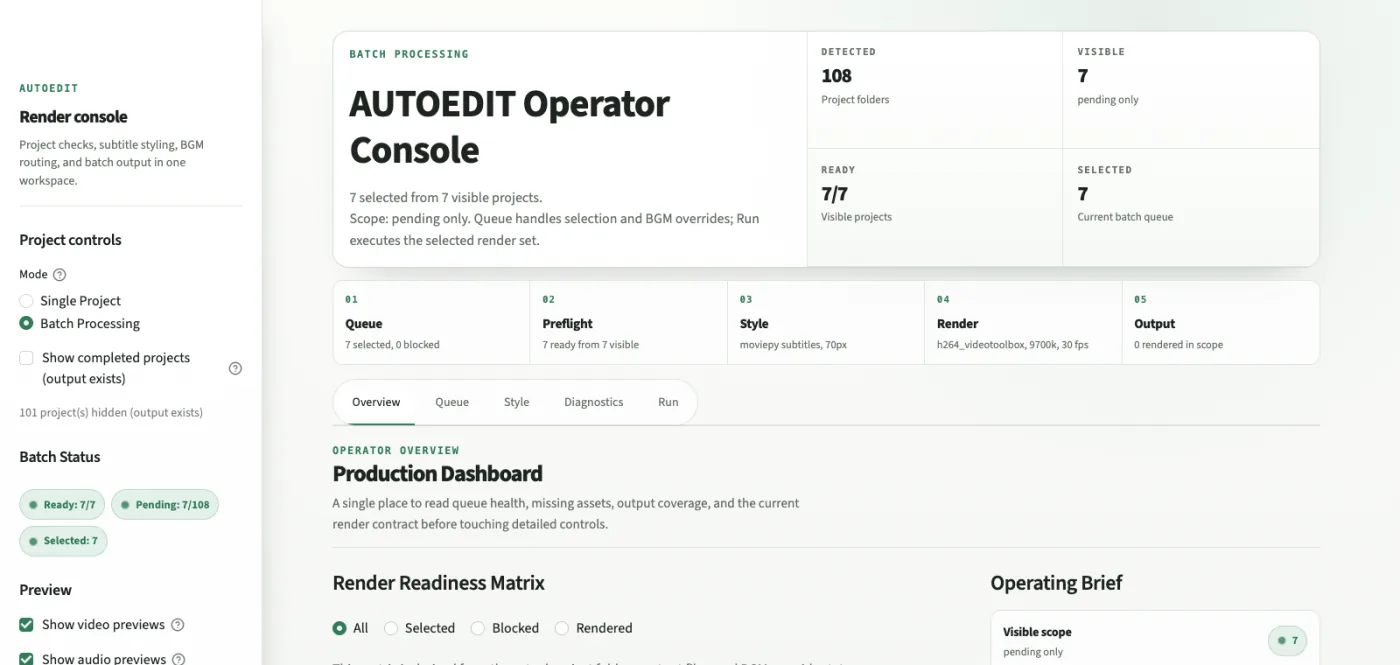Click the Selected 7 current batch queue stat

point(1191,207)
